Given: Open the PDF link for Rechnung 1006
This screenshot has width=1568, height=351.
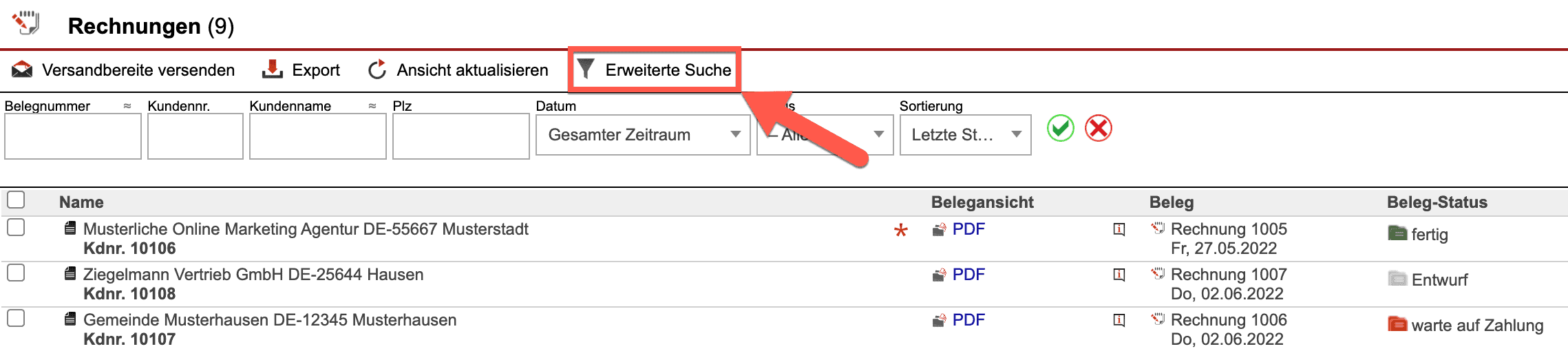Looking at the screenshot, I should pyautogui.click(x=968, y=320).
